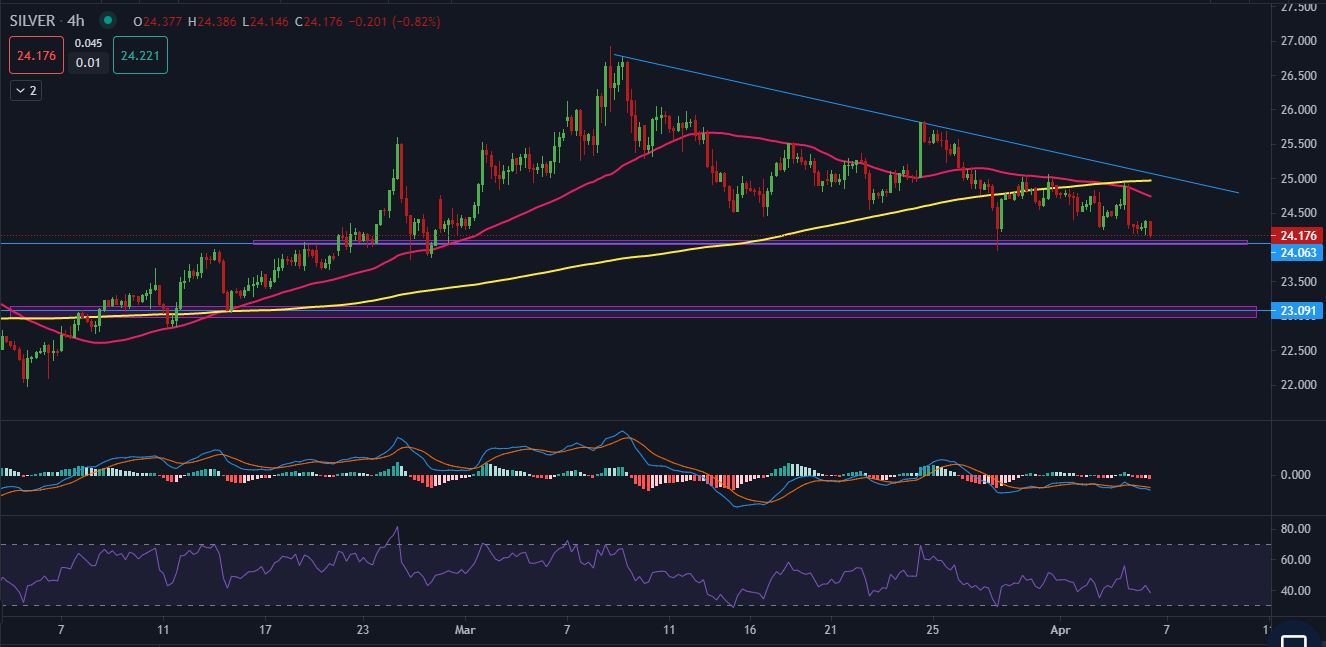Select the upper purple support zone near 24.063

click(750, 242)
